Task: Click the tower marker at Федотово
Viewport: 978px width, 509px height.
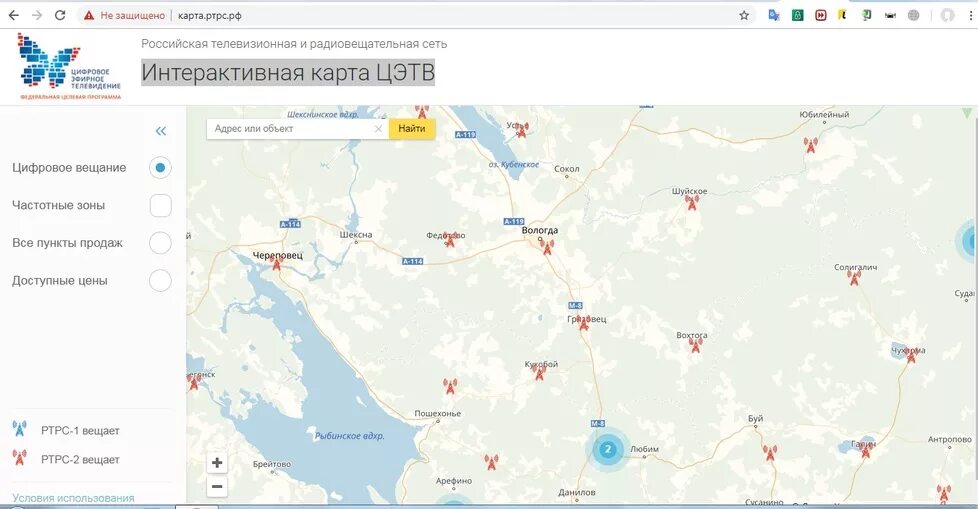Action: click(x=450, y=238)
